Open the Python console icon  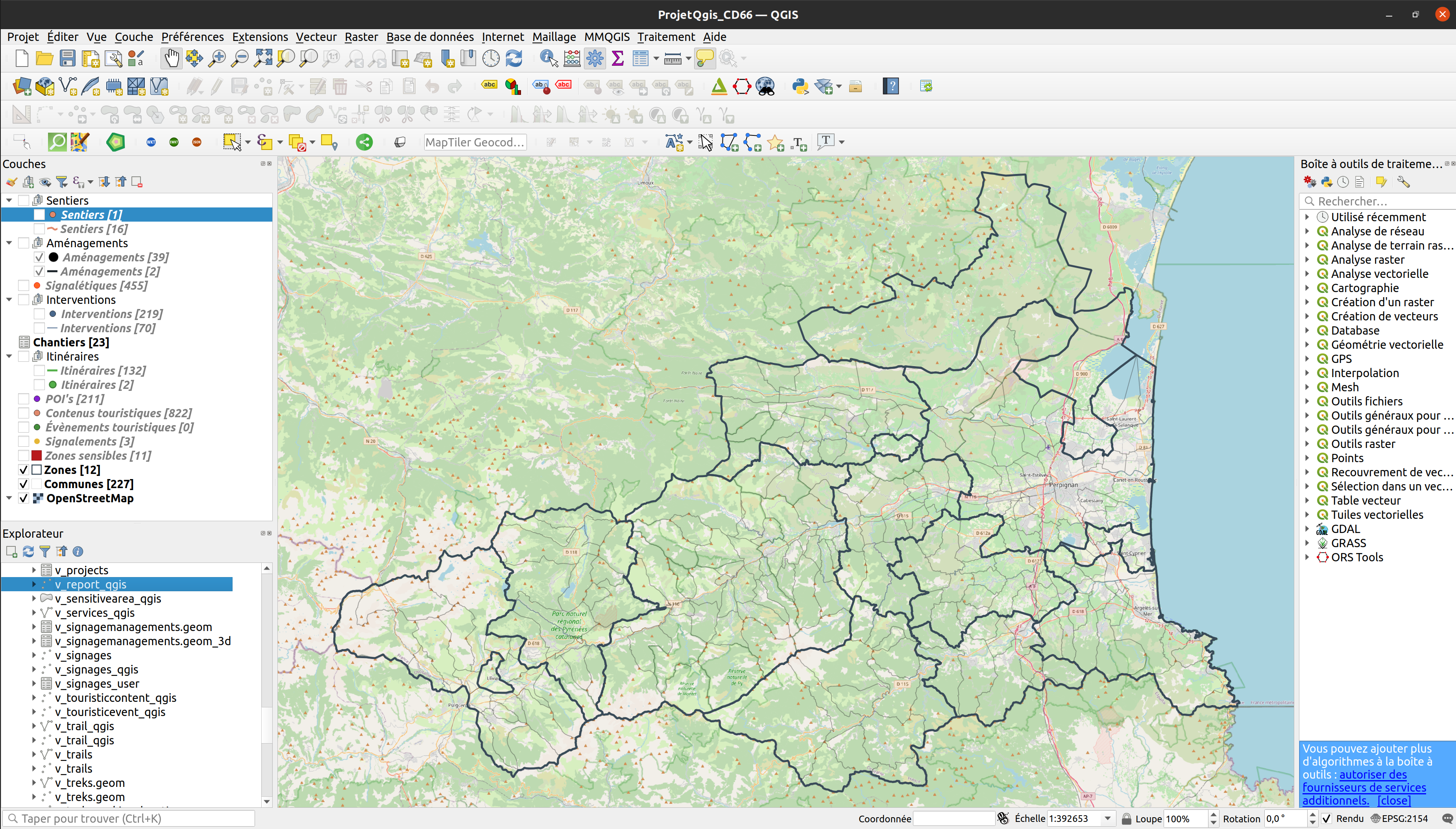pos(800,87)
